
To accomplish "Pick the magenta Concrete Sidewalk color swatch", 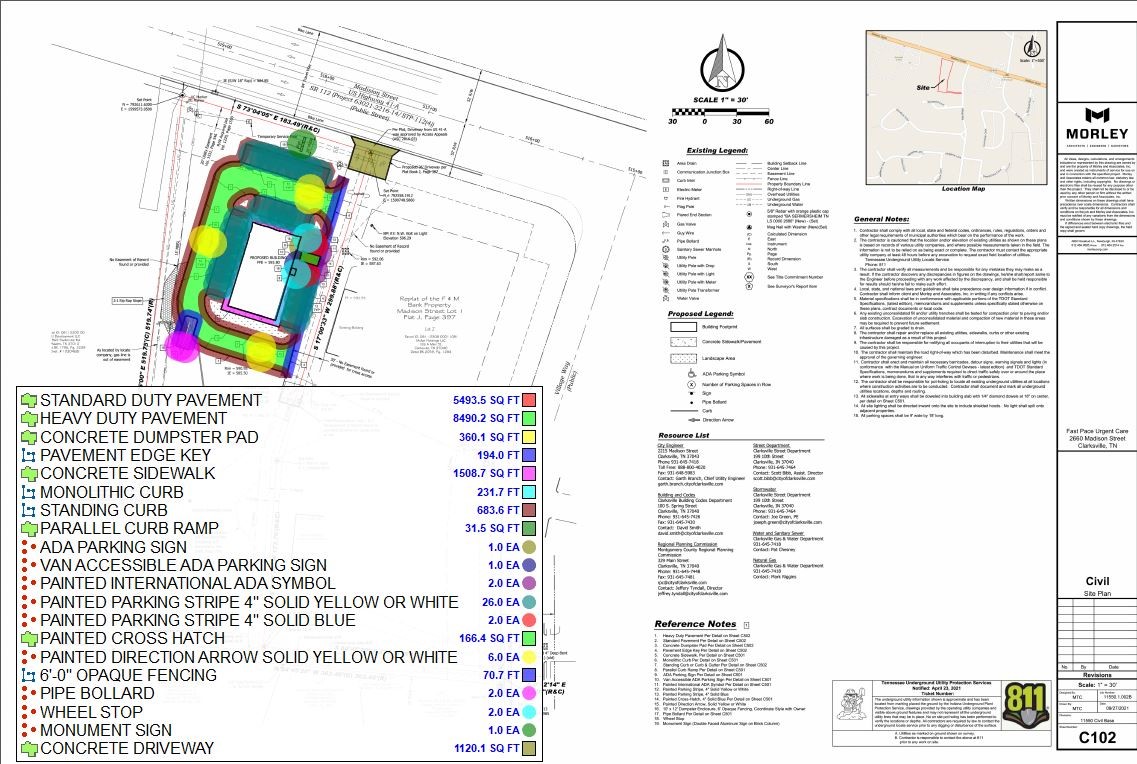I will coord(529,474).
